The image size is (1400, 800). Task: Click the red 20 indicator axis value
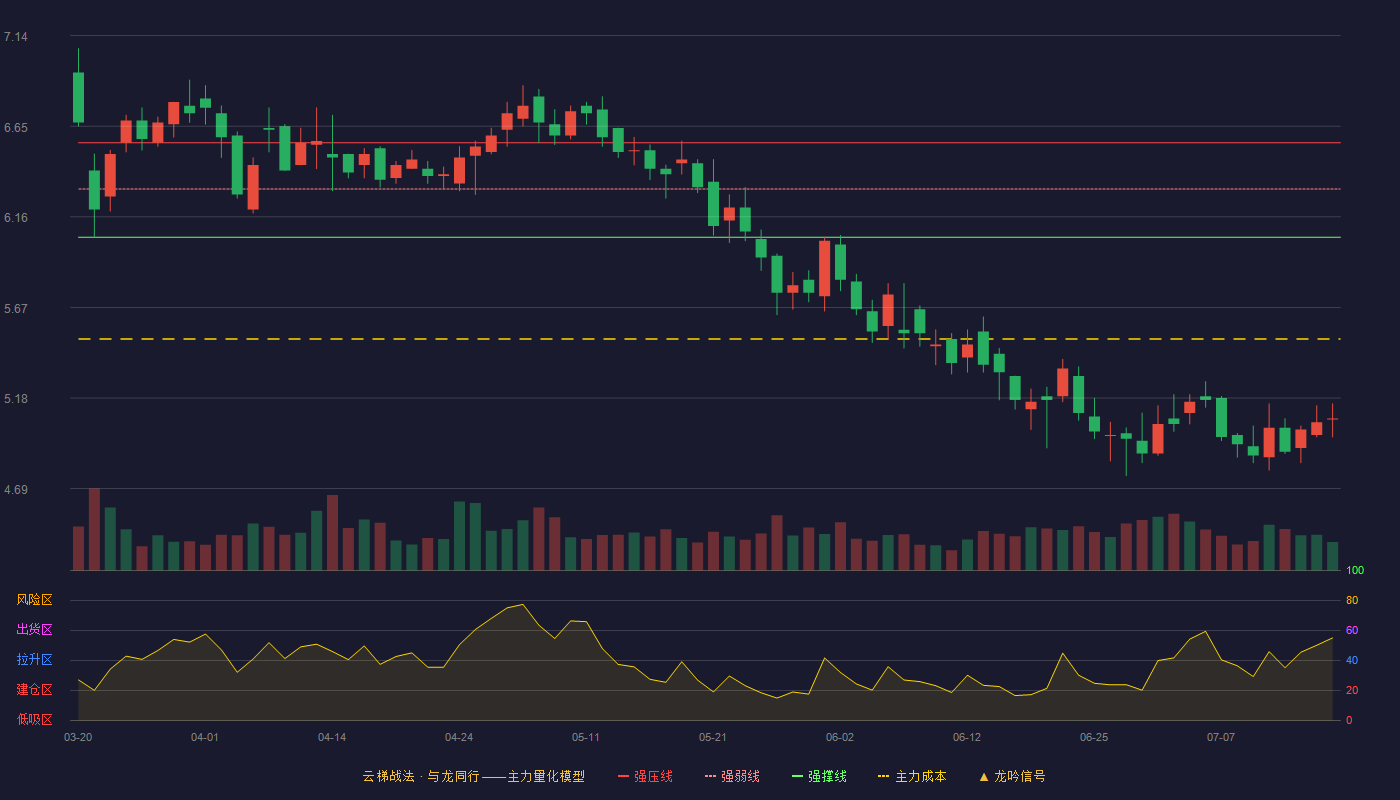click(1352, 691)
